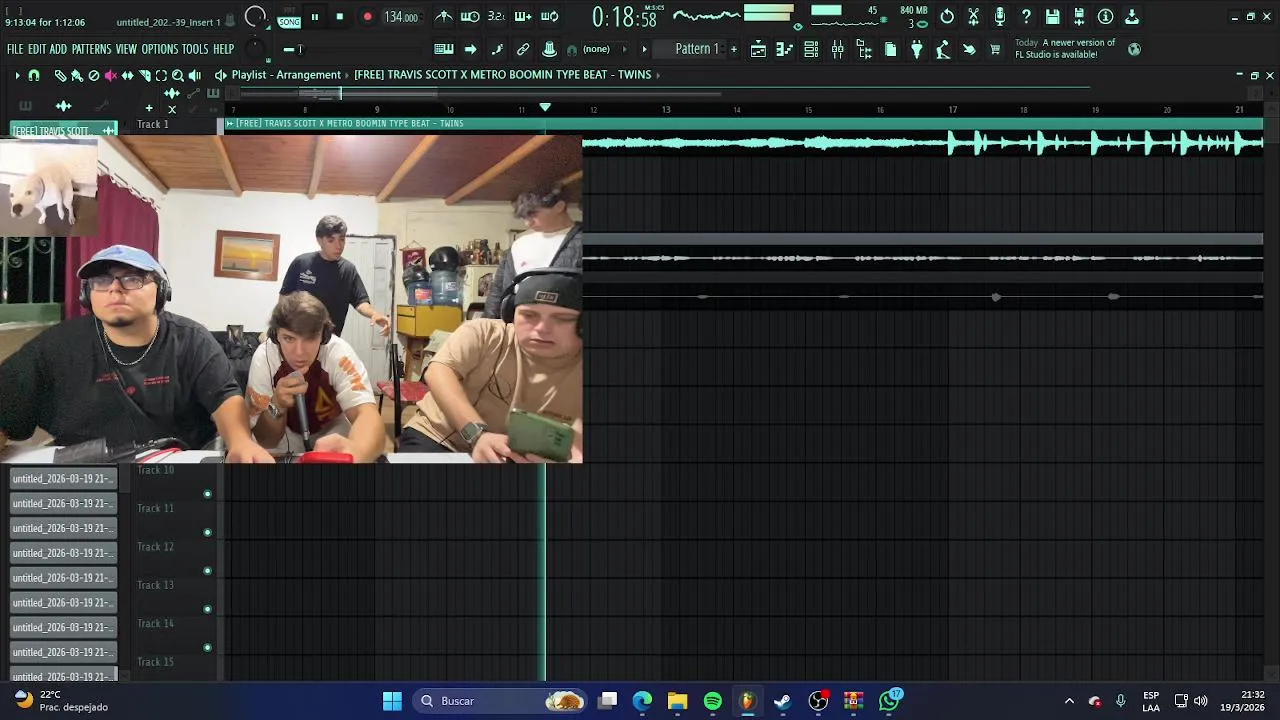The image size is (1280, 720).
Task: Open project info icon
Action: 1105,16
